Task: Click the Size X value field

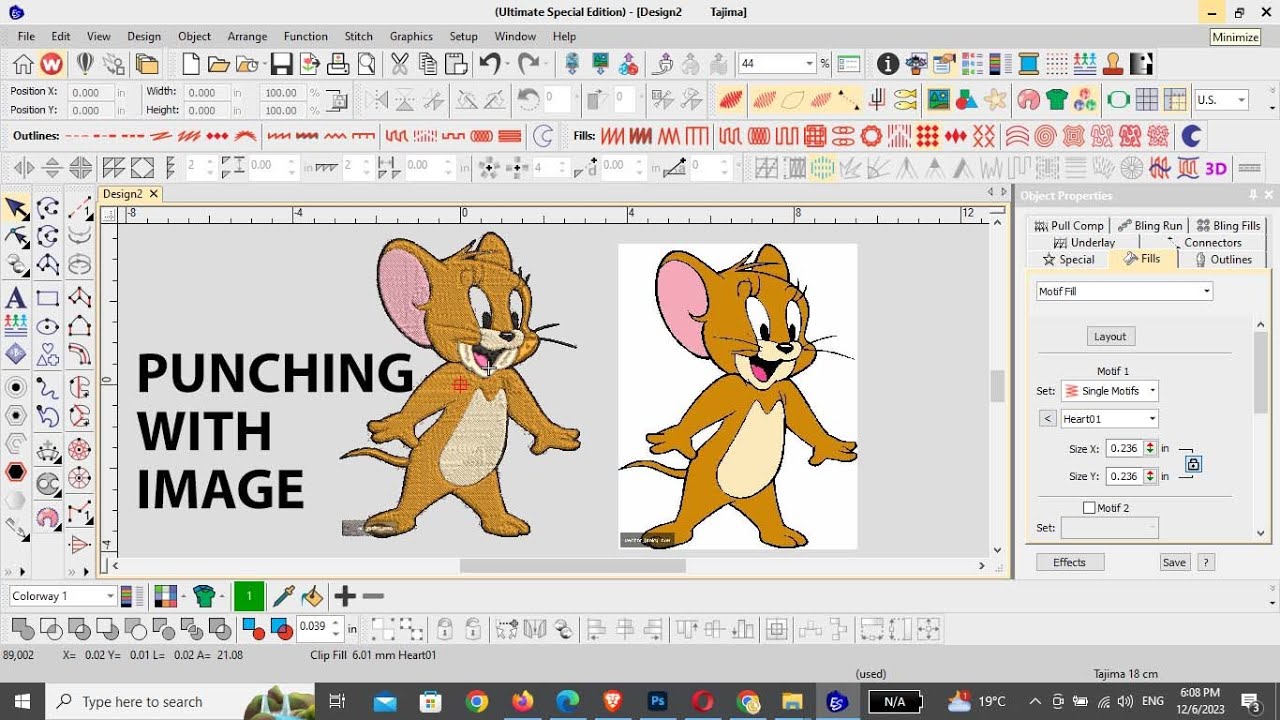Action: (x=1125, y=448)
